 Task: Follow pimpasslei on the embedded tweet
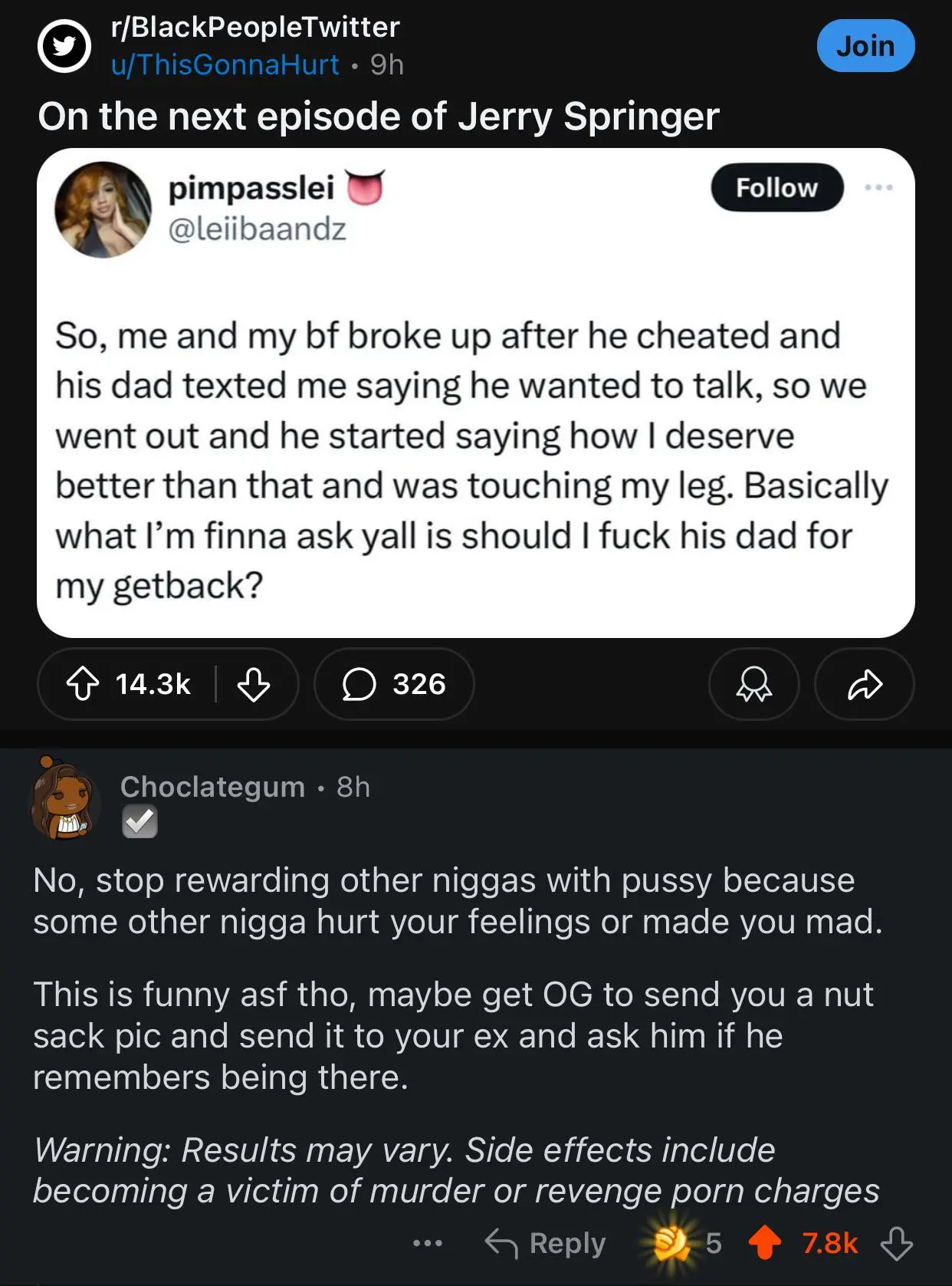click(x=776, y=188)
